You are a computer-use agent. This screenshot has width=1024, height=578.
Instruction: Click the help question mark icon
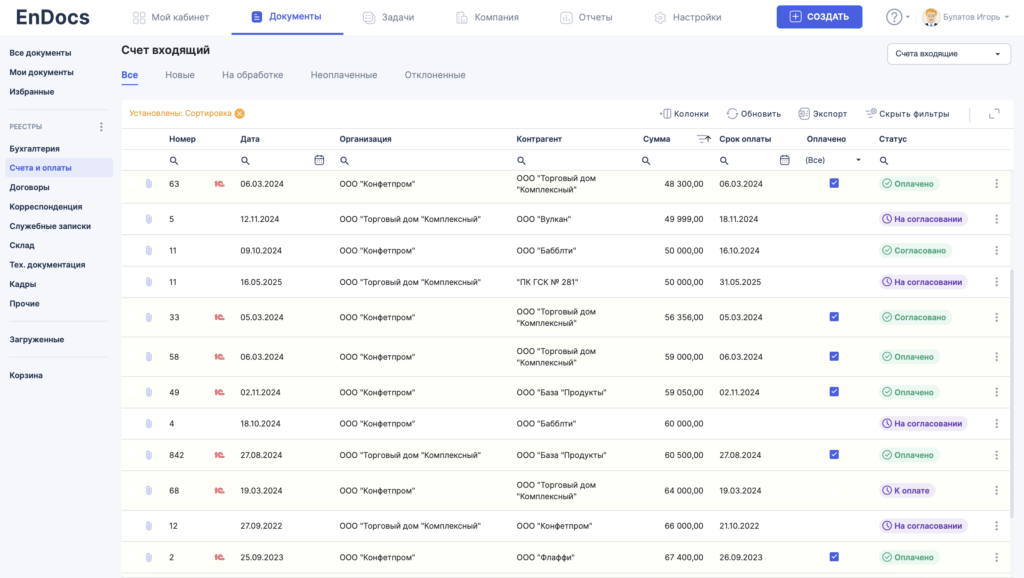894,17
